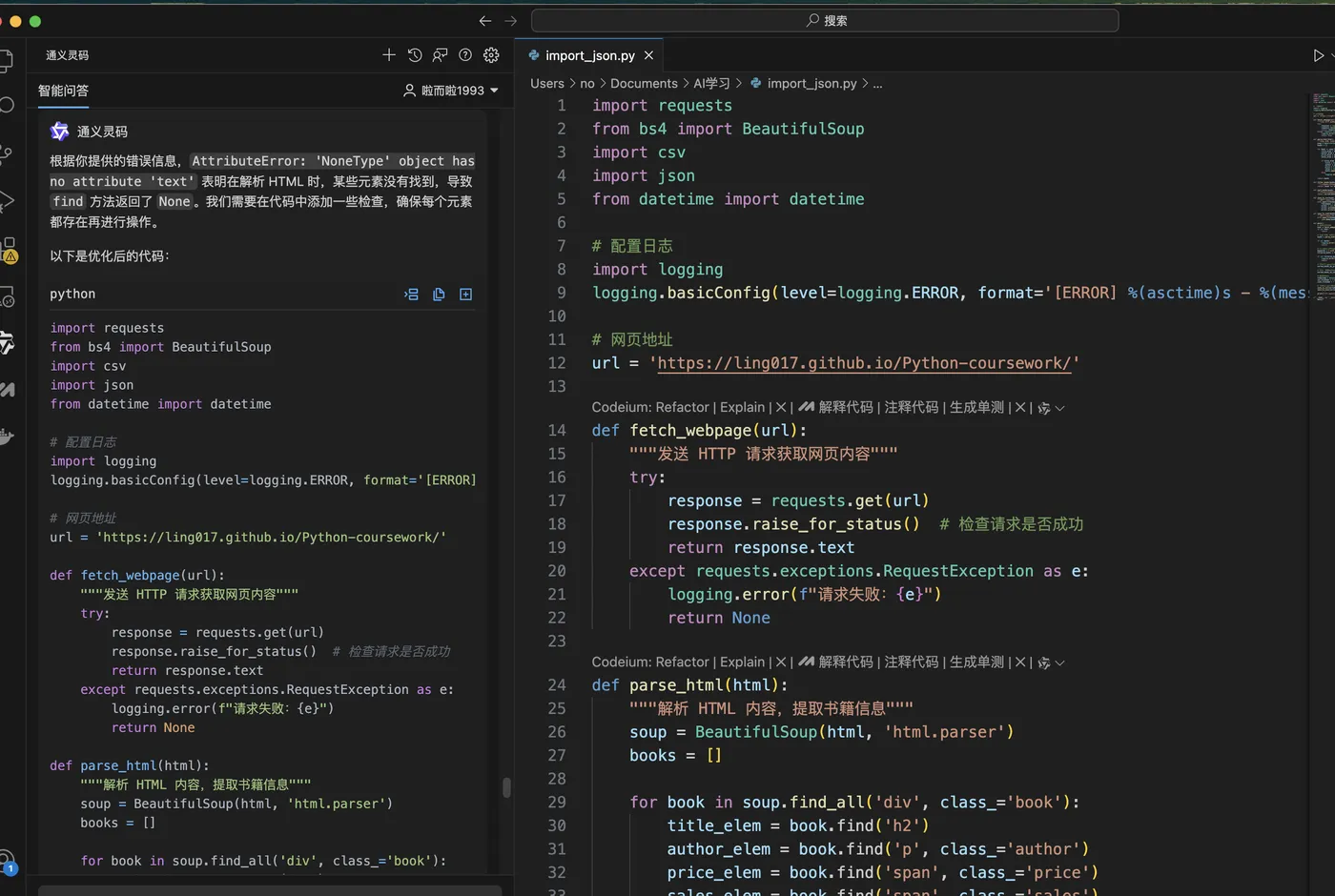The image size is (1335, 896).
Task: Open Users breadcrumb segment
Action: coord(547,84)
